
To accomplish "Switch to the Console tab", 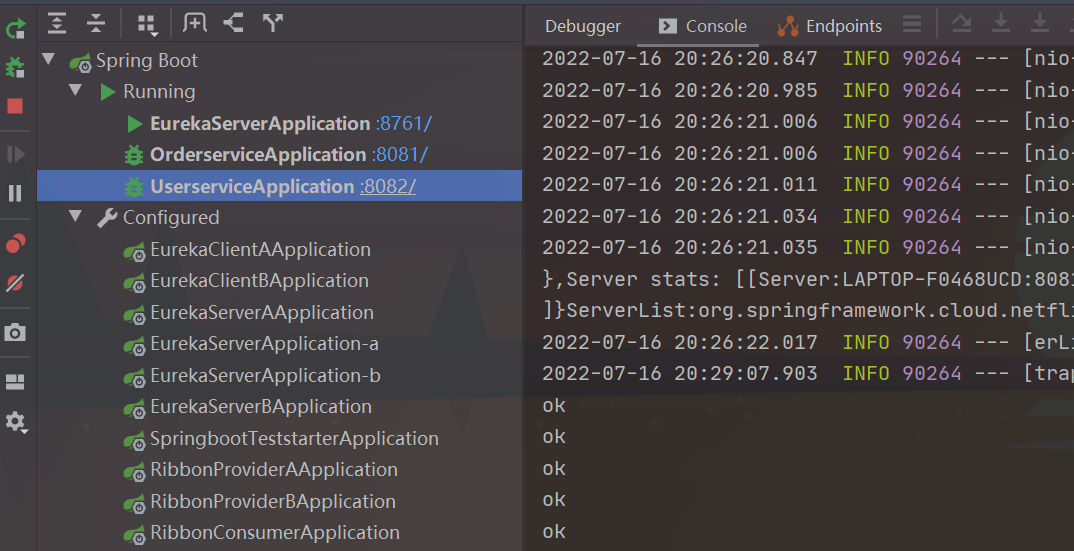I will click(x=703, y=26).
